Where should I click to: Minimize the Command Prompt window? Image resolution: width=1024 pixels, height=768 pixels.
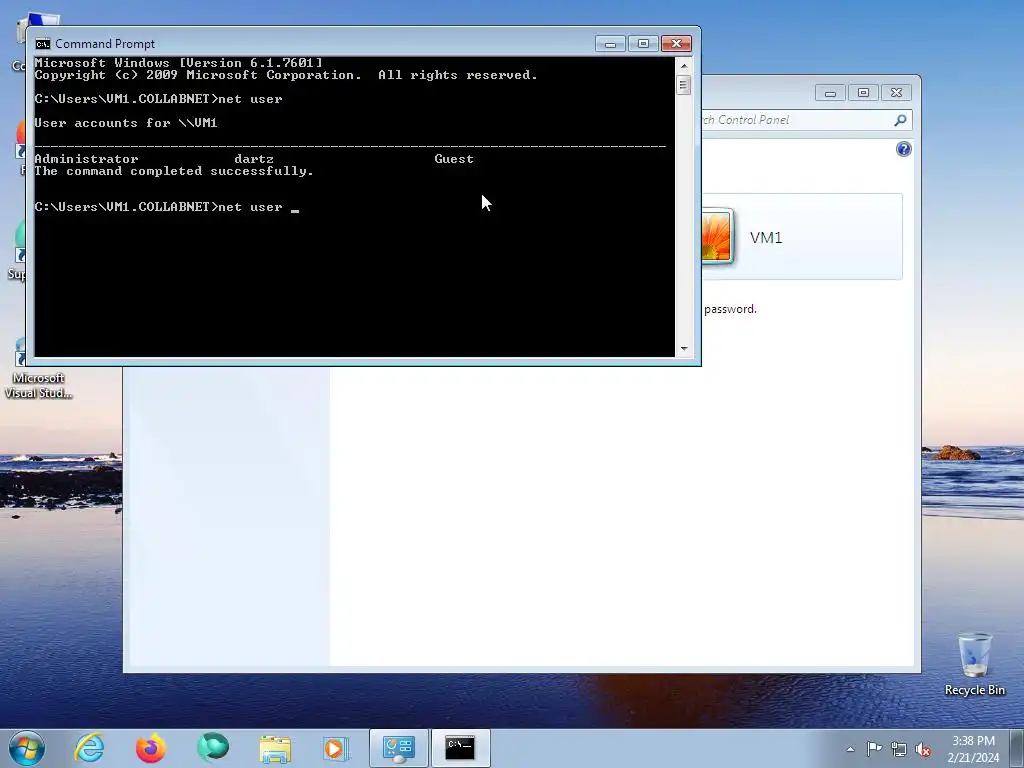coord(610,44)
